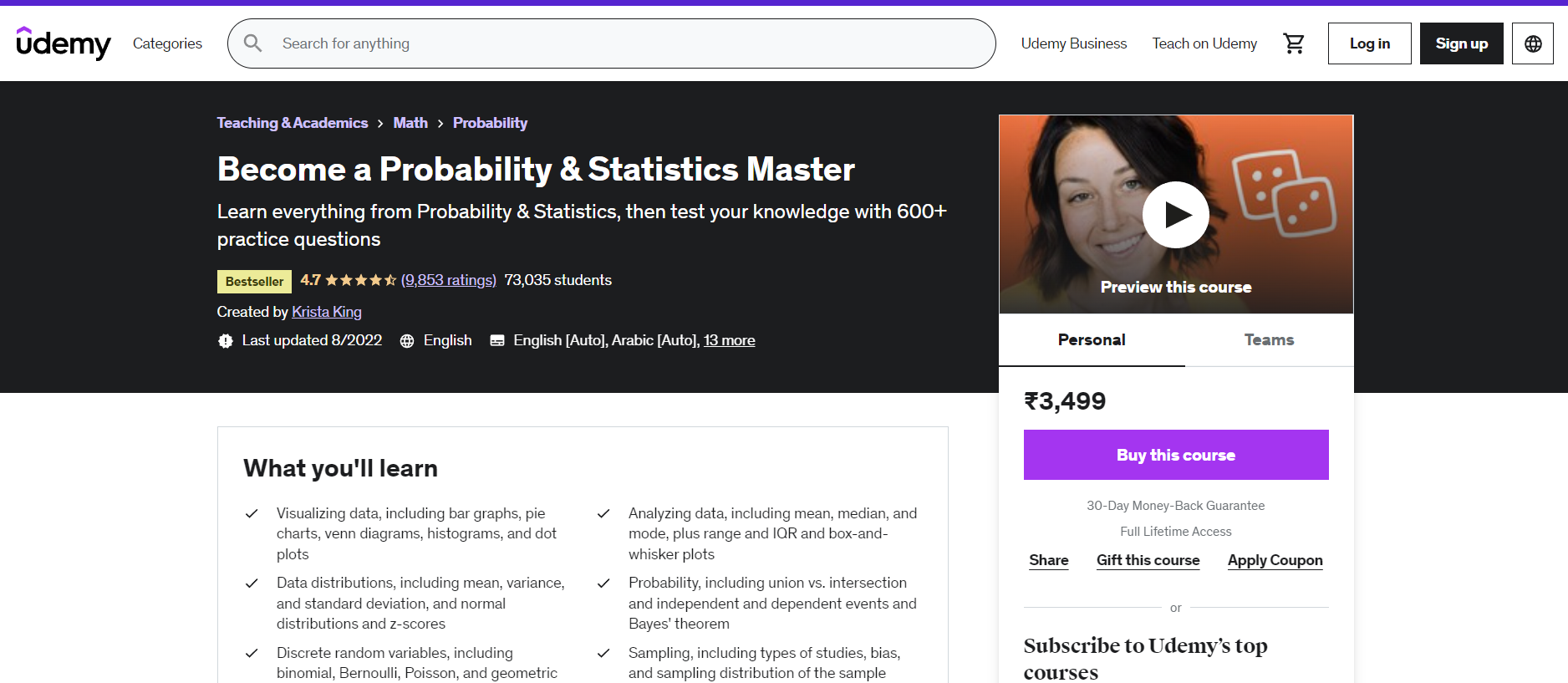Open the Categories menu

[167, 43]
